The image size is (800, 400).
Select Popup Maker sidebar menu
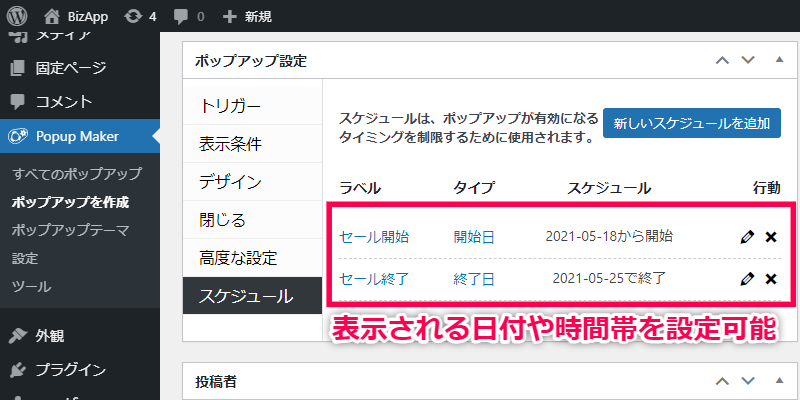pyautogui.click(x=80, y=136)
